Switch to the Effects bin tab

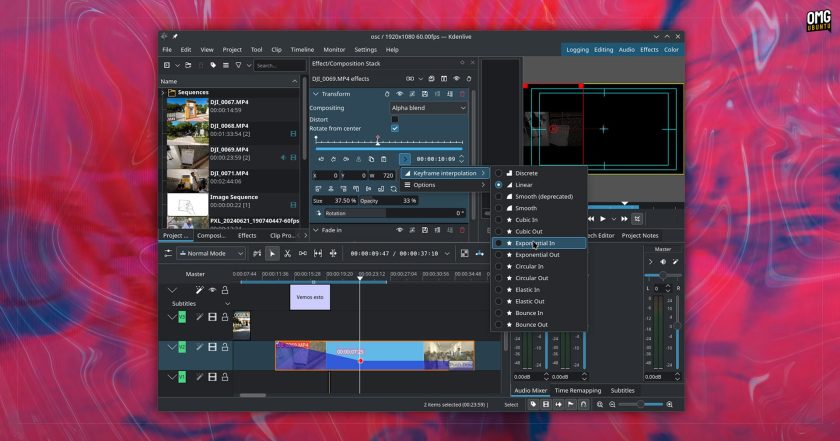pyautogui.click(x=247, y=235)
